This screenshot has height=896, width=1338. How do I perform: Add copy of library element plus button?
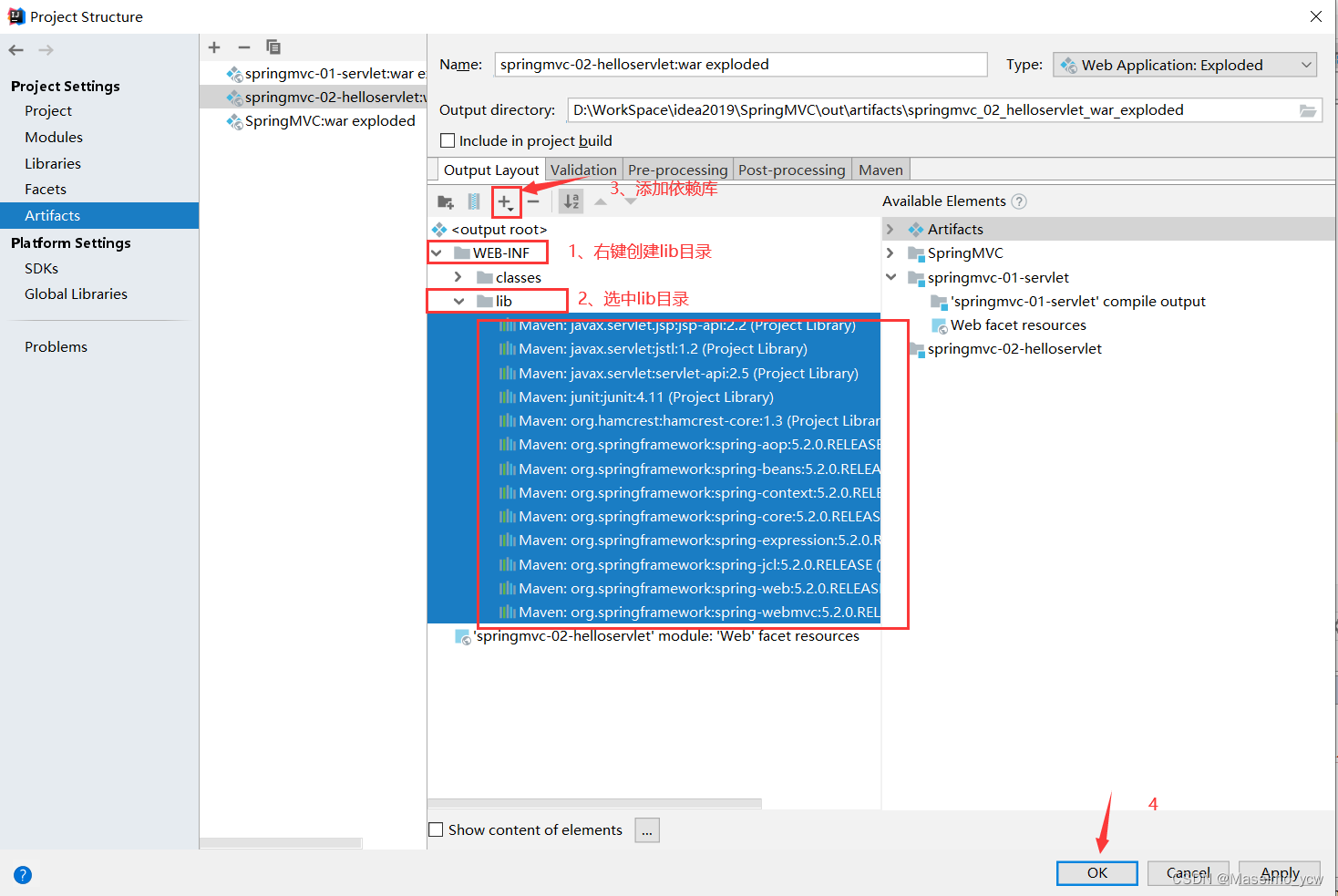506,202
